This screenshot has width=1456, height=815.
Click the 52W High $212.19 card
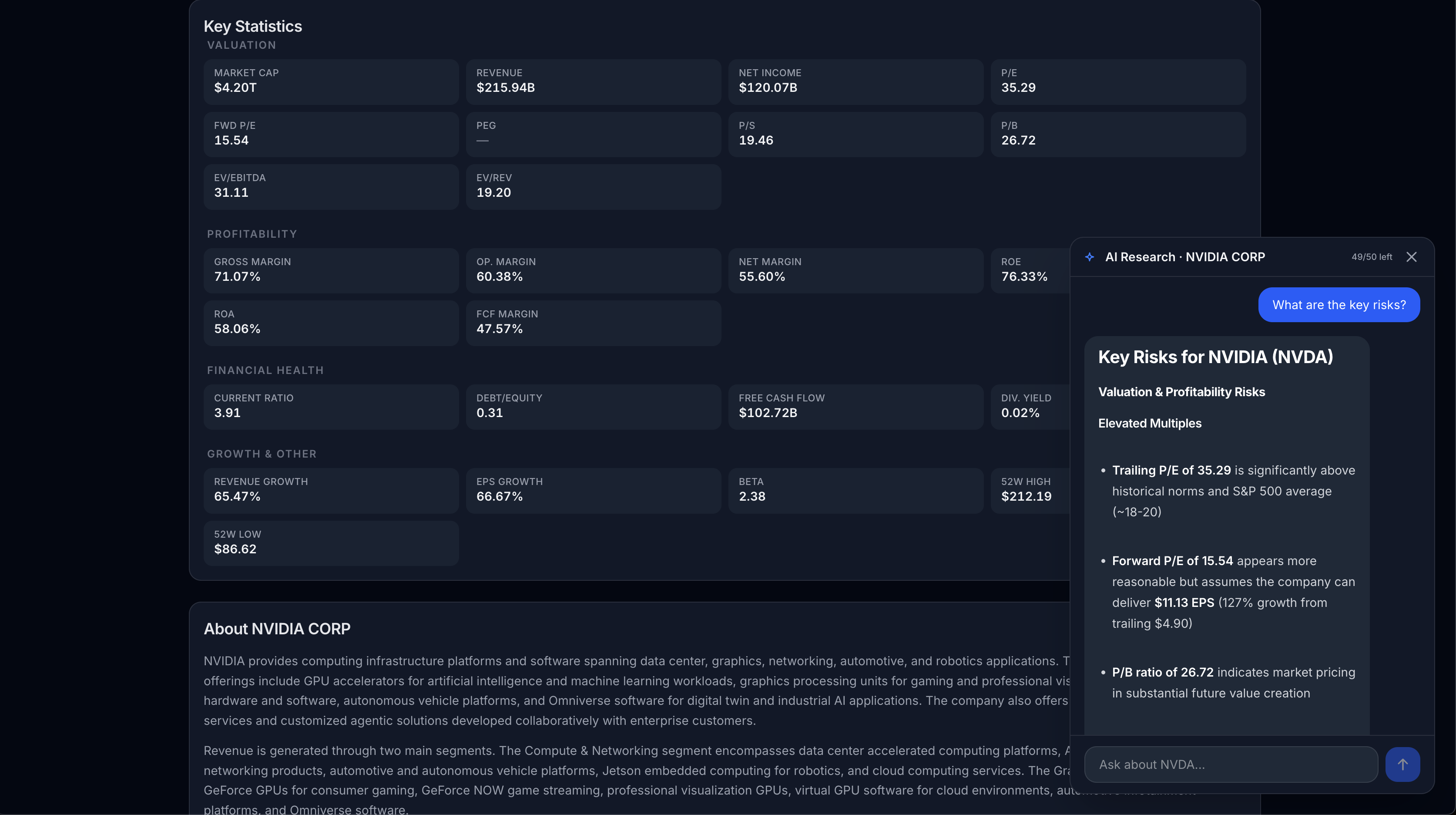1030,490
